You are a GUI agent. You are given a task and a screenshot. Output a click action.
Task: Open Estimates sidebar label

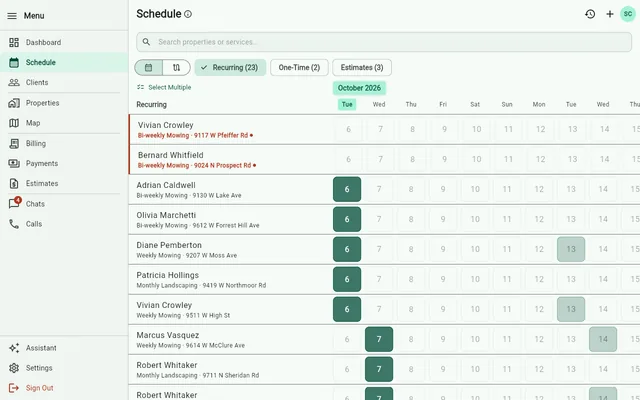point(42,183)
